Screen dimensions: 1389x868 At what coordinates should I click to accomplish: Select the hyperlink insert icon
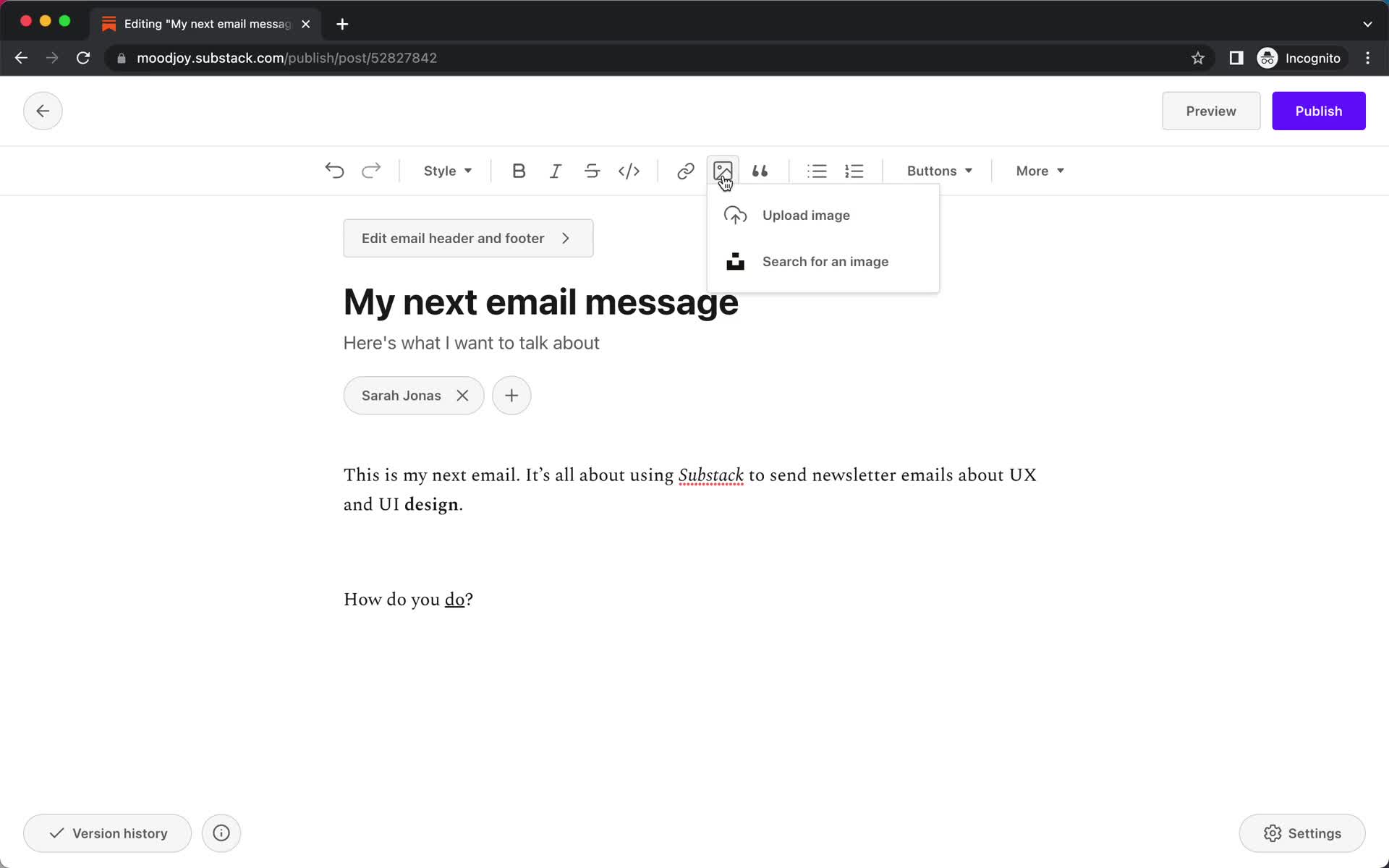tap(685, 170)
